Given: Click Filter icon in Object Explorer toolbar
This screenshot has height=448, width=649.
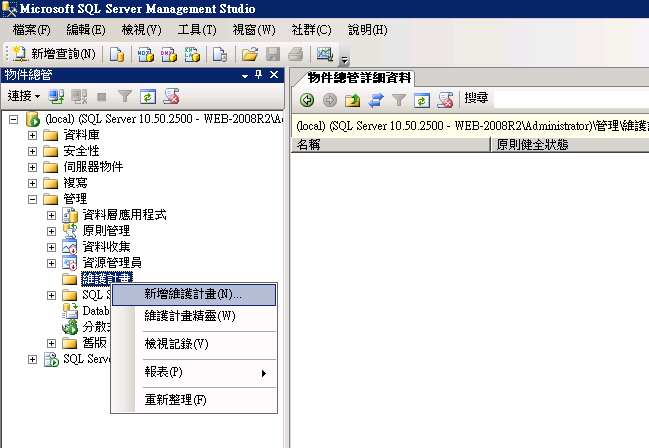Looking at the screenshot, I should 125,97.
